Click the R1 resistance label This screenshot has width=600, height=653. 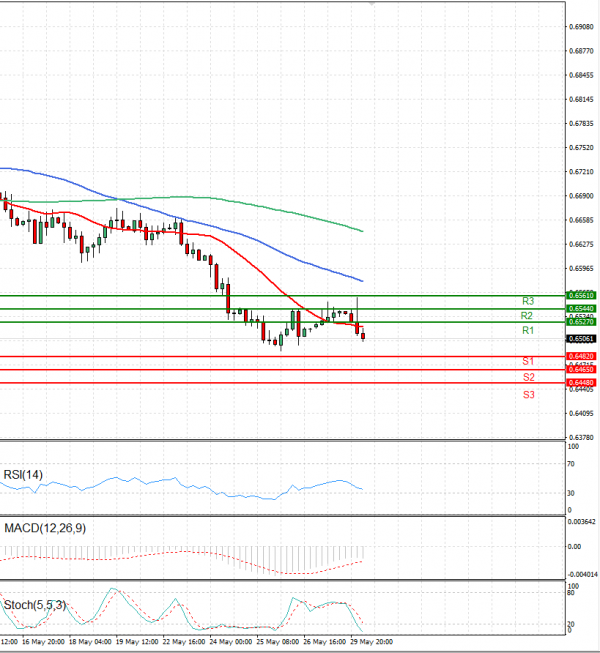click(527, 330)
